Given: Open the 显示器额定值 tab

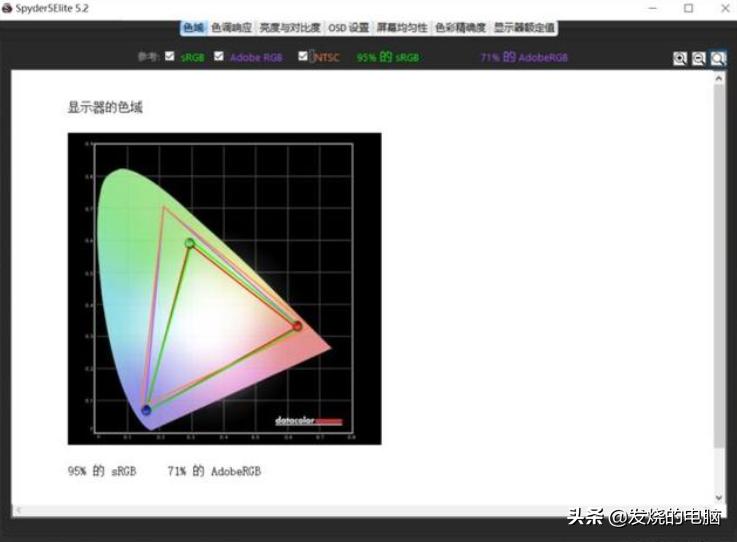Looking at the screenshot, I should (x=524, y=28).
